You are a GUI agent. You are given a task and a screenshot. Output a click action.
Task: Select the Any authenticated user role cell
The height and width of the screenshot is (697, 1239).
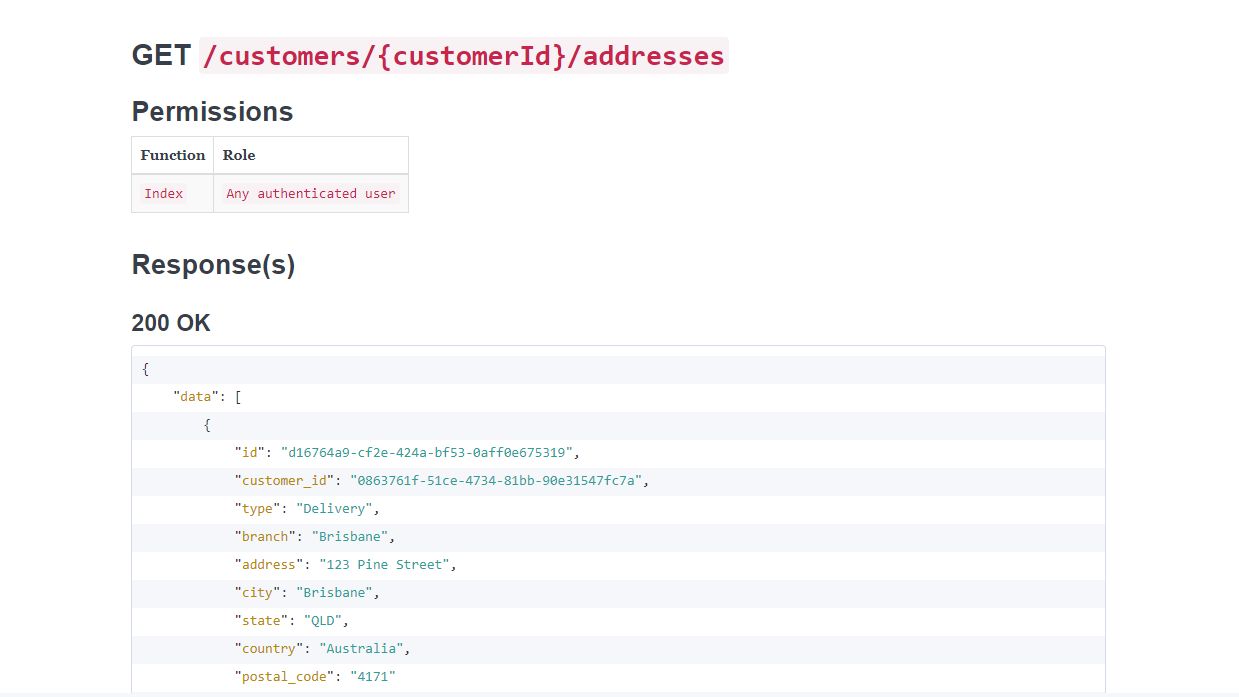pyautogui.click(x=311, y=193)
